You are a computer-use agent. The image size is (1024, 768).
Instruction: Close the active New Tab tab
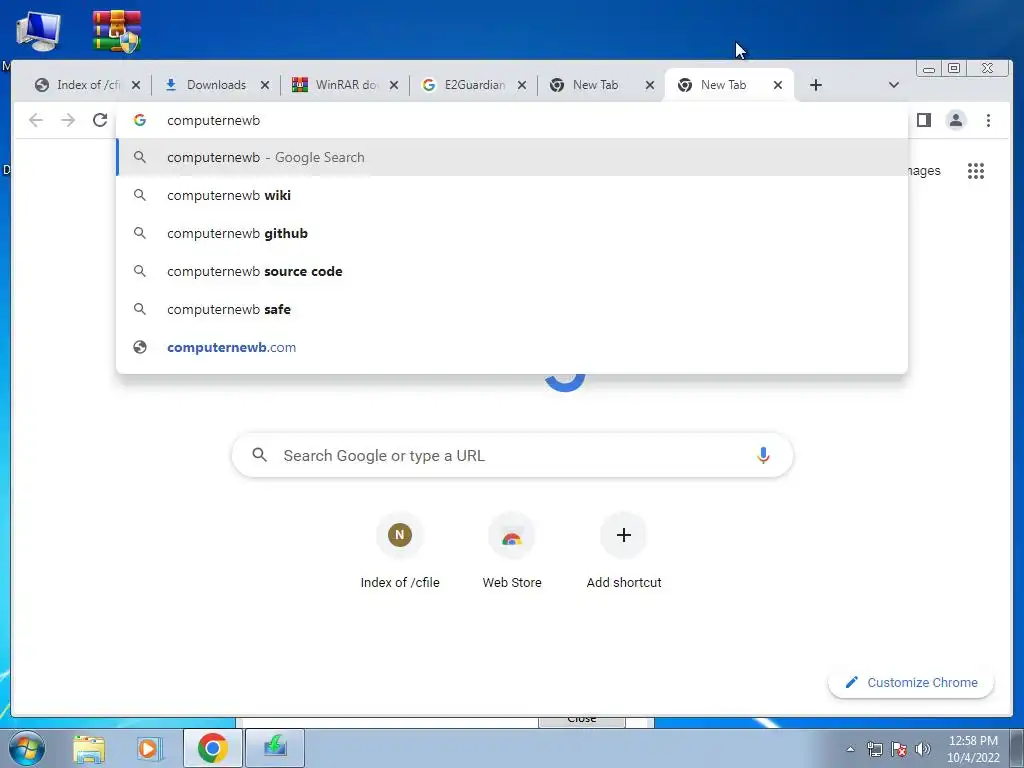778,85
